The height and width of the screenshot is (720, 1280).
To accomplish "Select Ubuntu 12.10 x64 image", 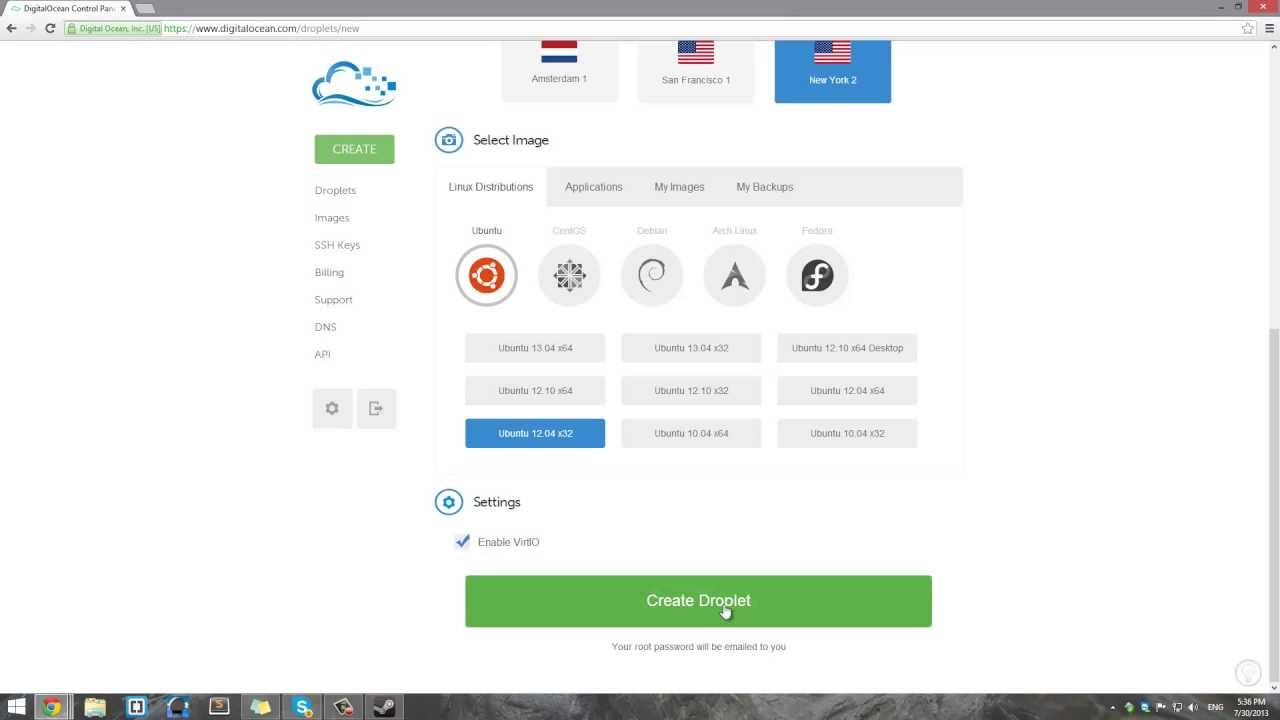I will [535, 391].
